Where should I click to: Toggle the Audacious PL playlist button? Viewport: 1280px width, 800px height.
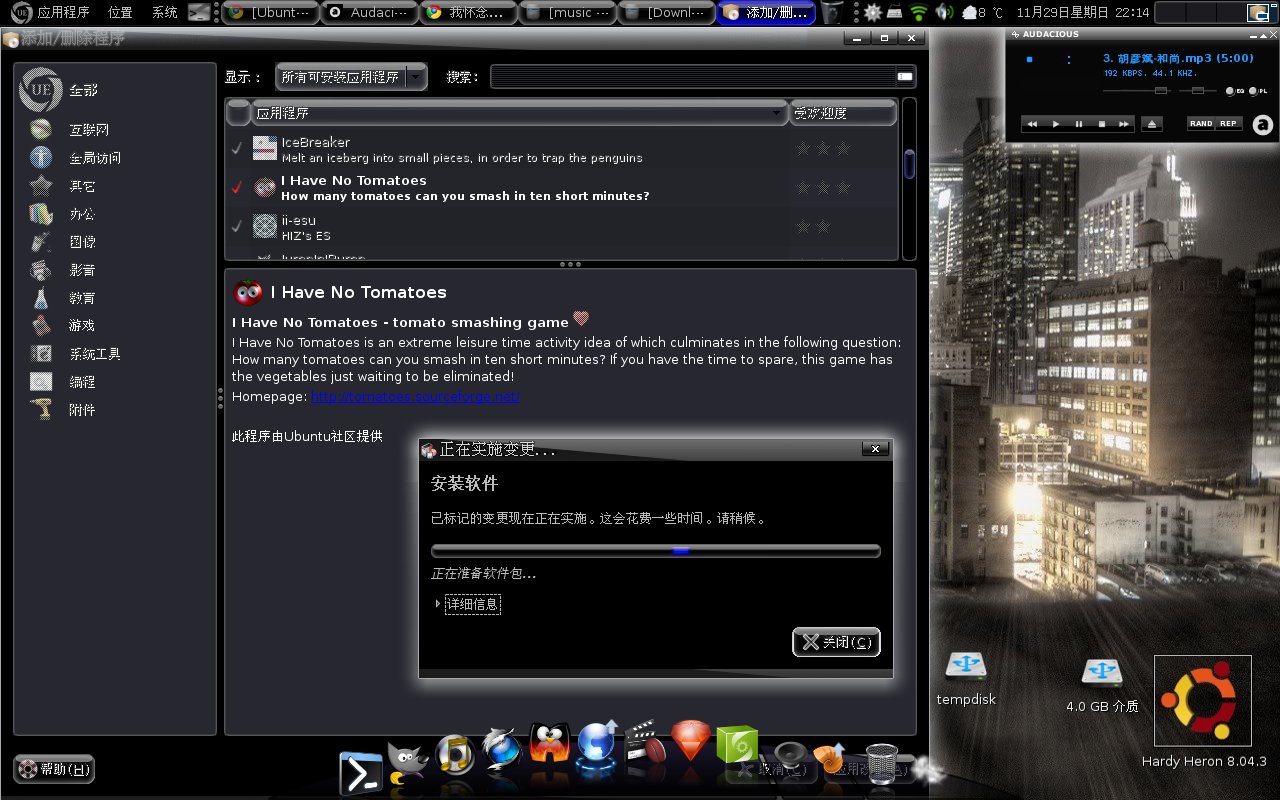1258,91
